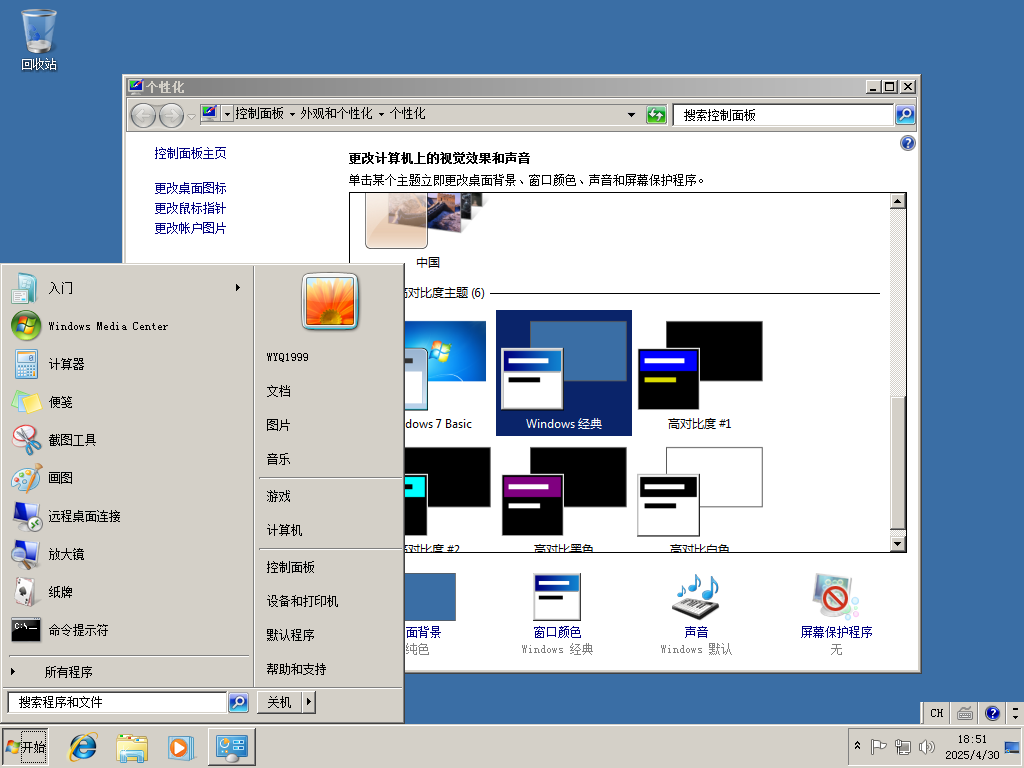The width and height of the screenshot is (1024, 768).
Task: Launch Windows Media Center
Action: 127,326
